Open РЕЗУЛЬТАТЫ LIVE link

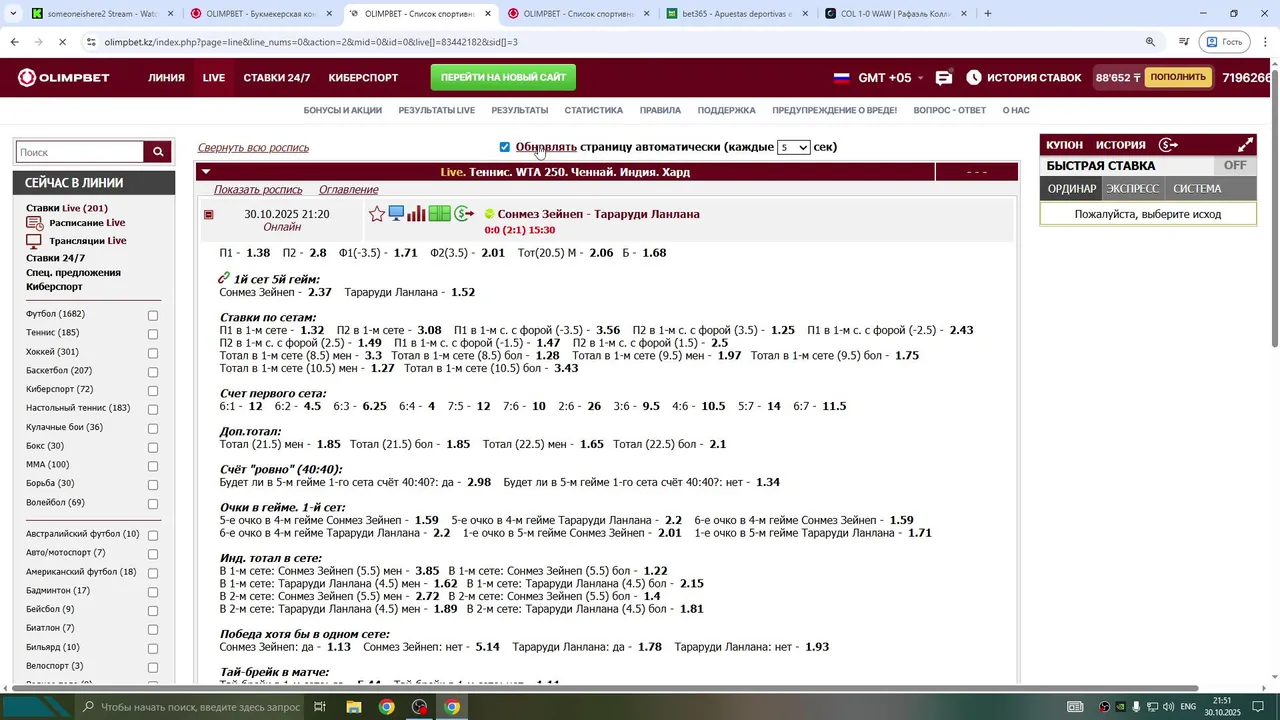(436, 110)
